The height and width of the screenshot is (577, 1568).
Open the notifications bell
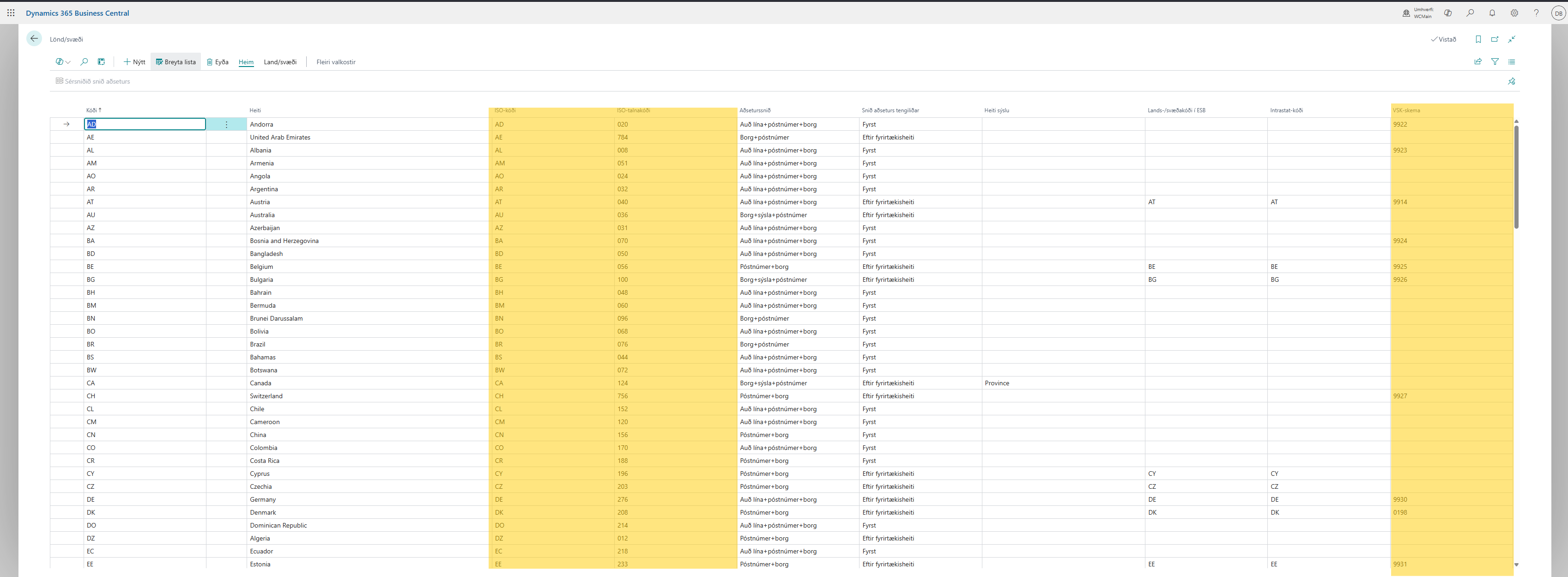(1492, 13)
